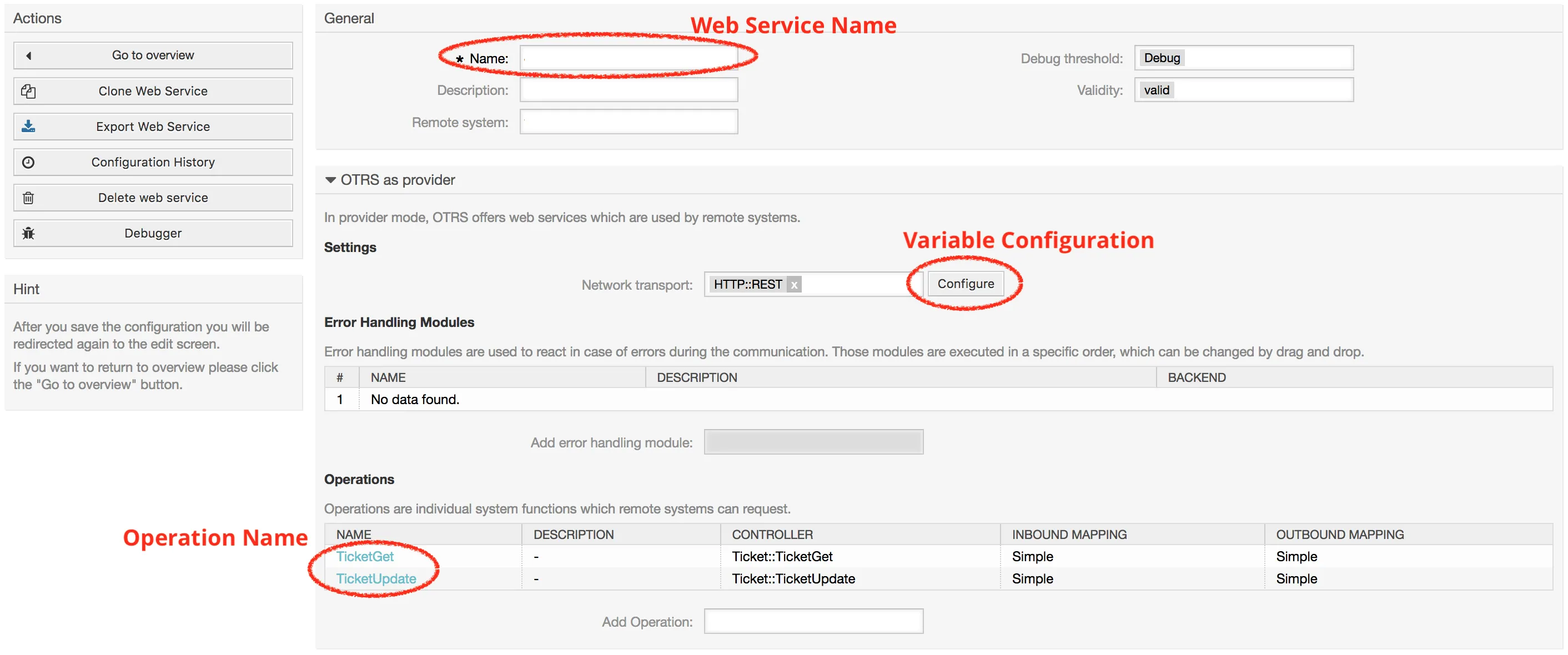Image resolution: width=1568 pixels, height=655 pixels.
Task: Open the Network transport selector
Action: 855,284
